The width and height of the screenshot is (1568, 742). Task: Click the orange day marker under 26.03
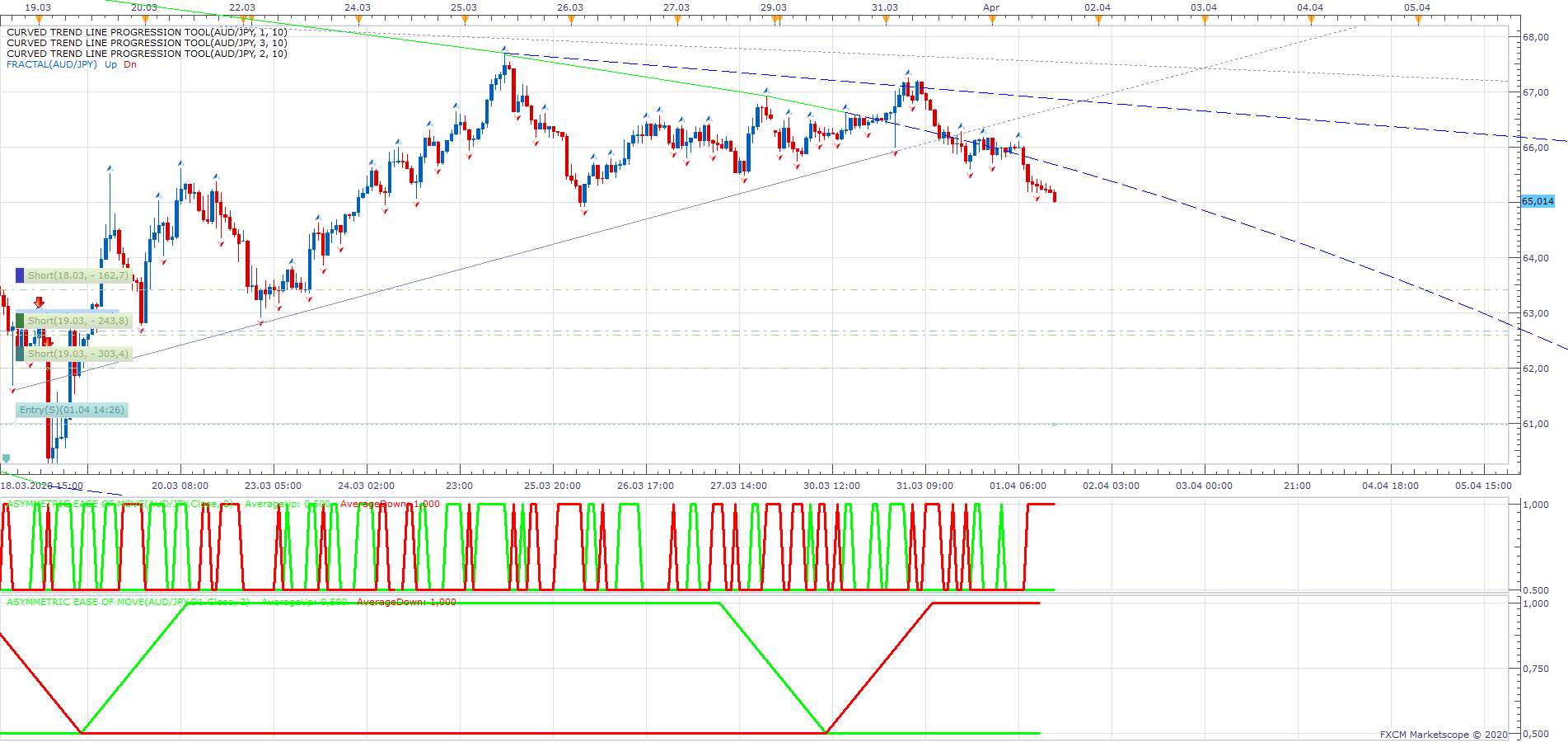(571, 20)
